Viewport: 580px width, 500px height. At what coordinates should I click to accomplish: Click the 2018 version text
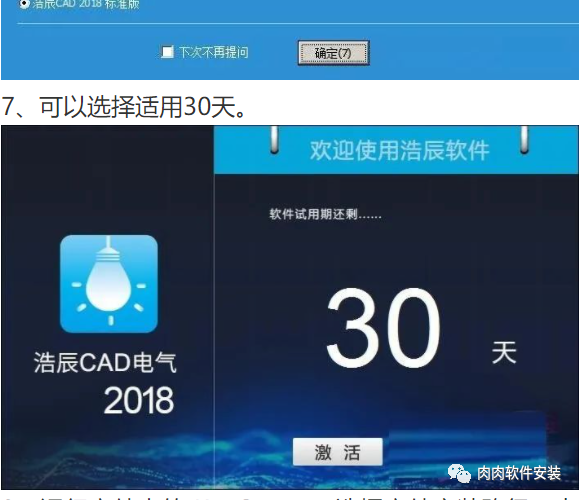click(x=139, y=400)
